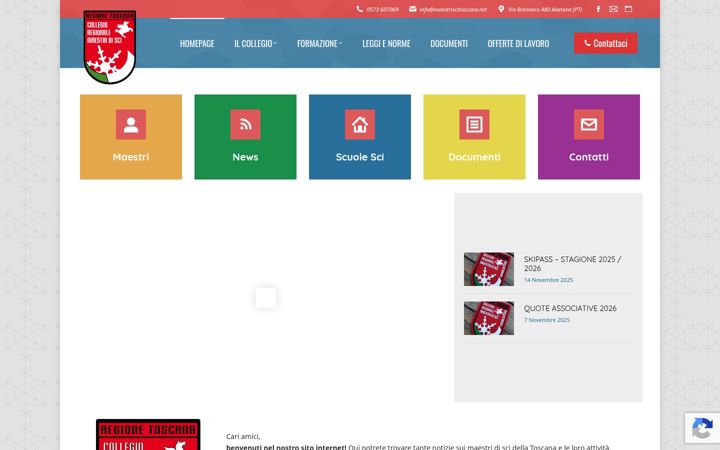Click the document icon on the Documenti tile
Image resolution: width=720 pixels, height=450 pixels.
(474, 124)
